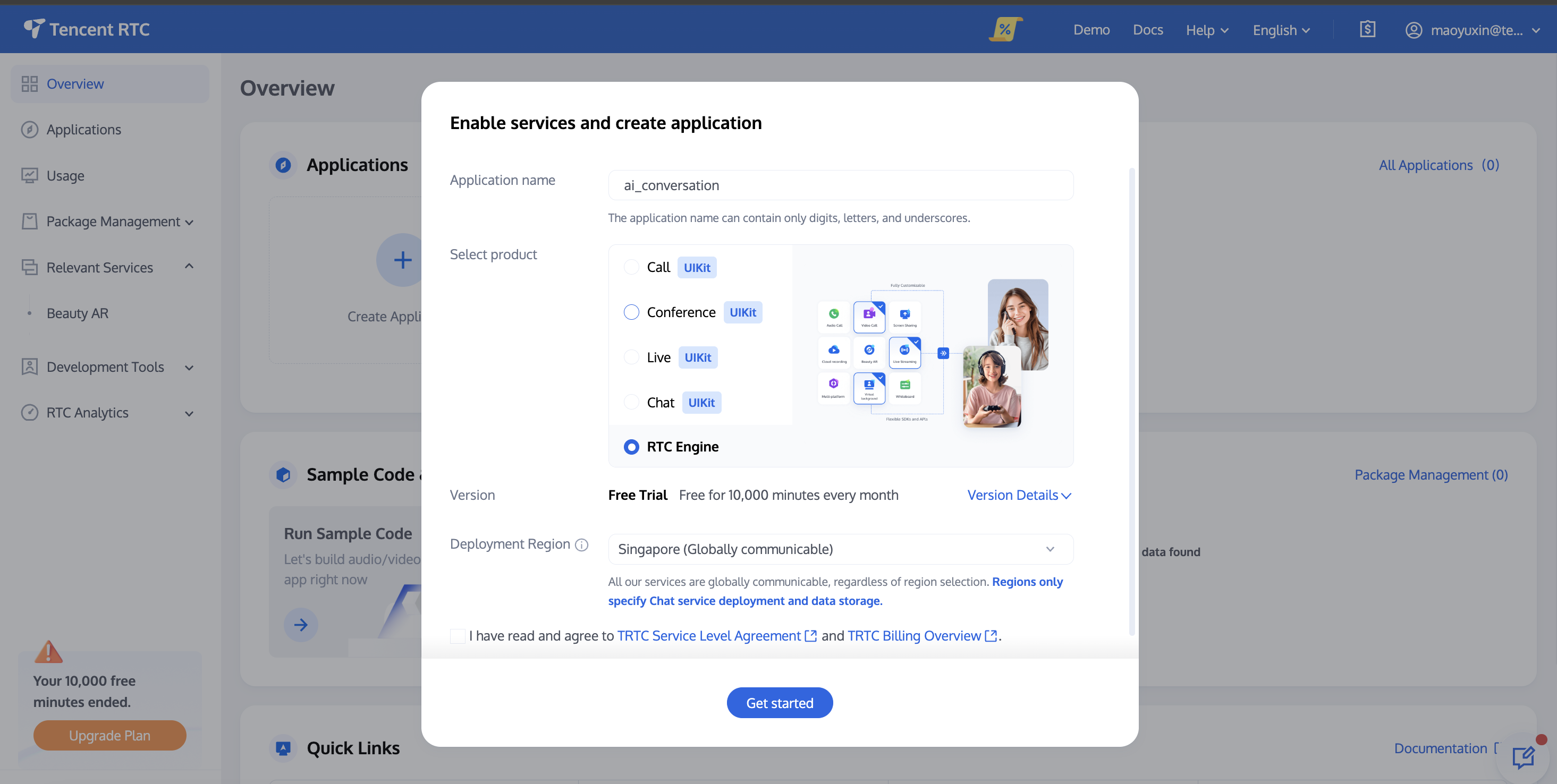
Task: Click the Development Tools icon in sidebar
Action: point(30,367)
